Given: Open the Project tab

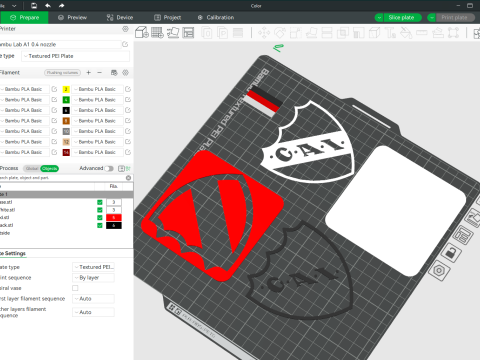Looking at the screenshot, I should [168, 18].
